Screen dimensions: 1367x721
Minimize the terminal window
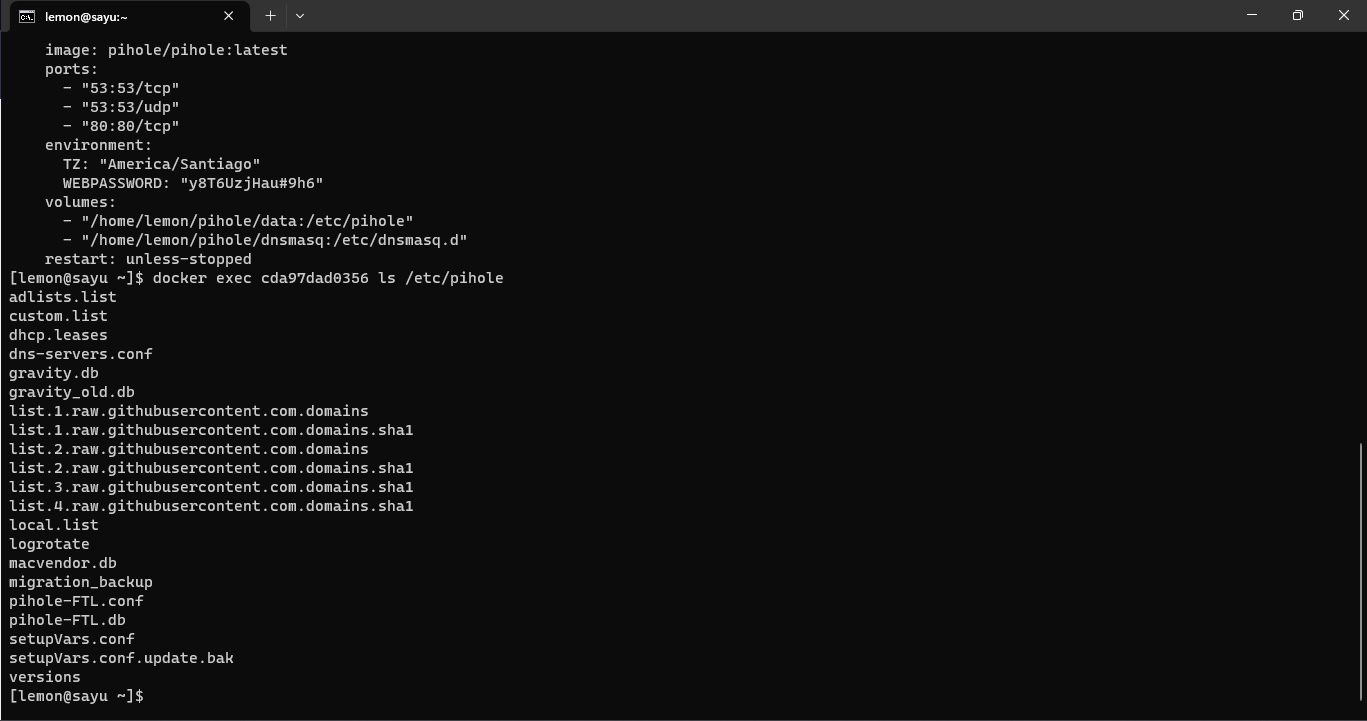(1252, 15)
